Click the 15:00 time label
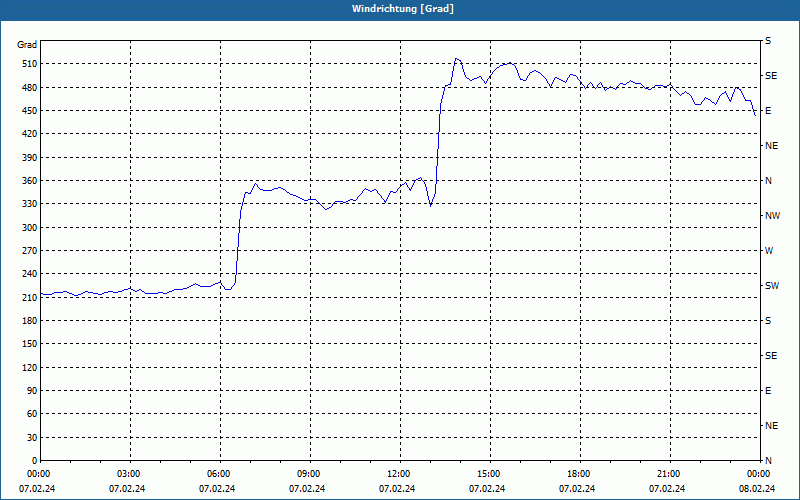800x500 pixels. point(490,474)
